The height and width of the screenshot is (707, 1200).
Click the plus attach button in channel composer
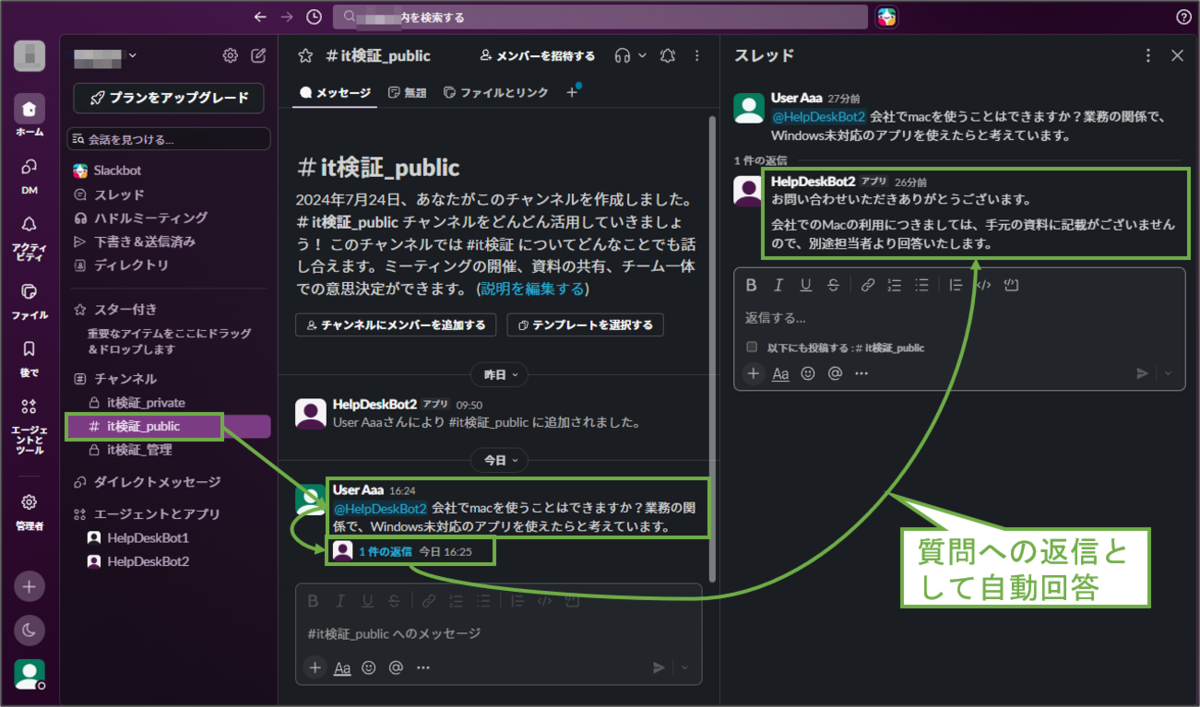click(315, 668)
